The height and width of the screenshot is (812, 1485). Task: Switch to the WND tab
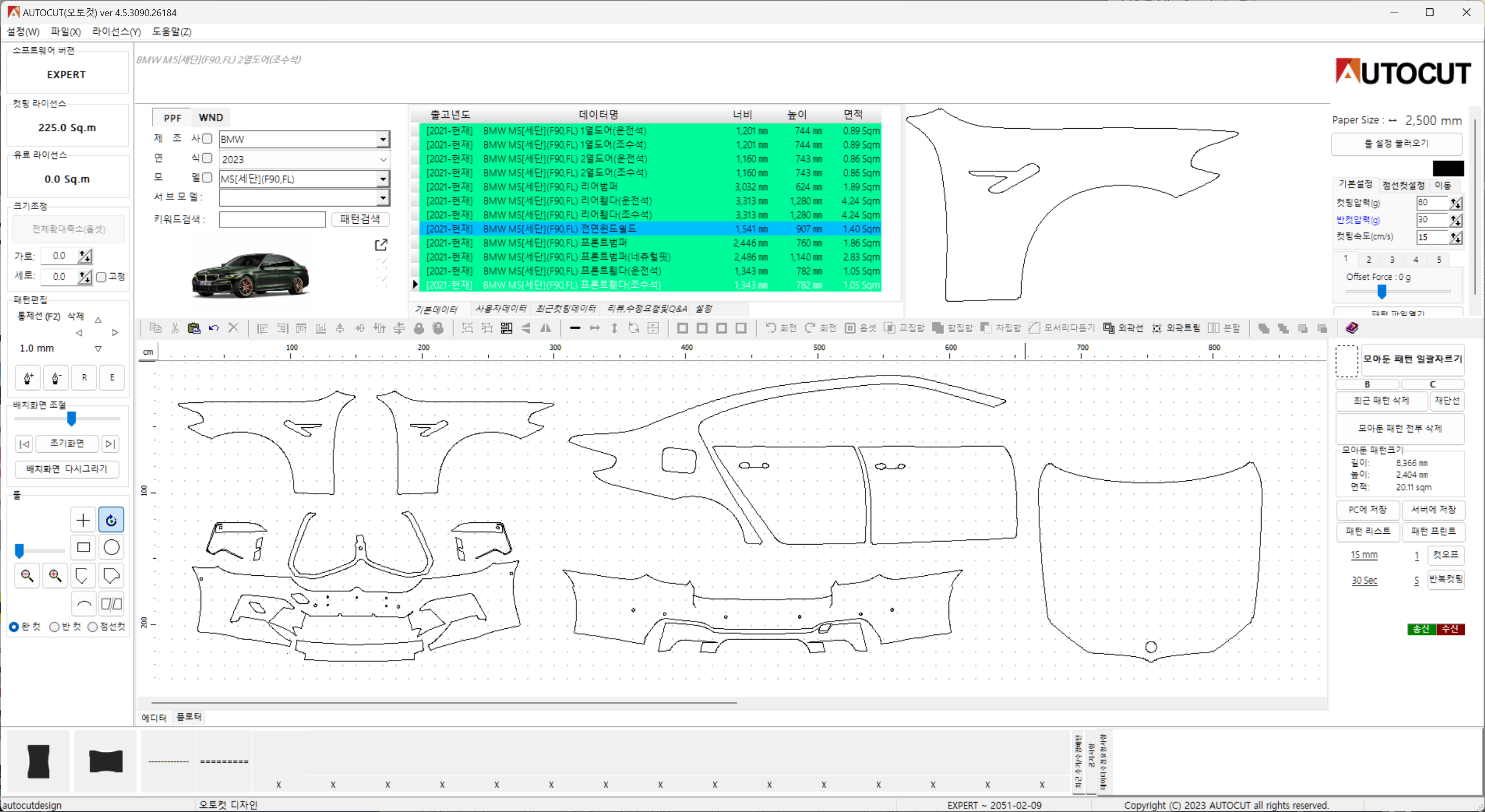click(x=210, y=117)
